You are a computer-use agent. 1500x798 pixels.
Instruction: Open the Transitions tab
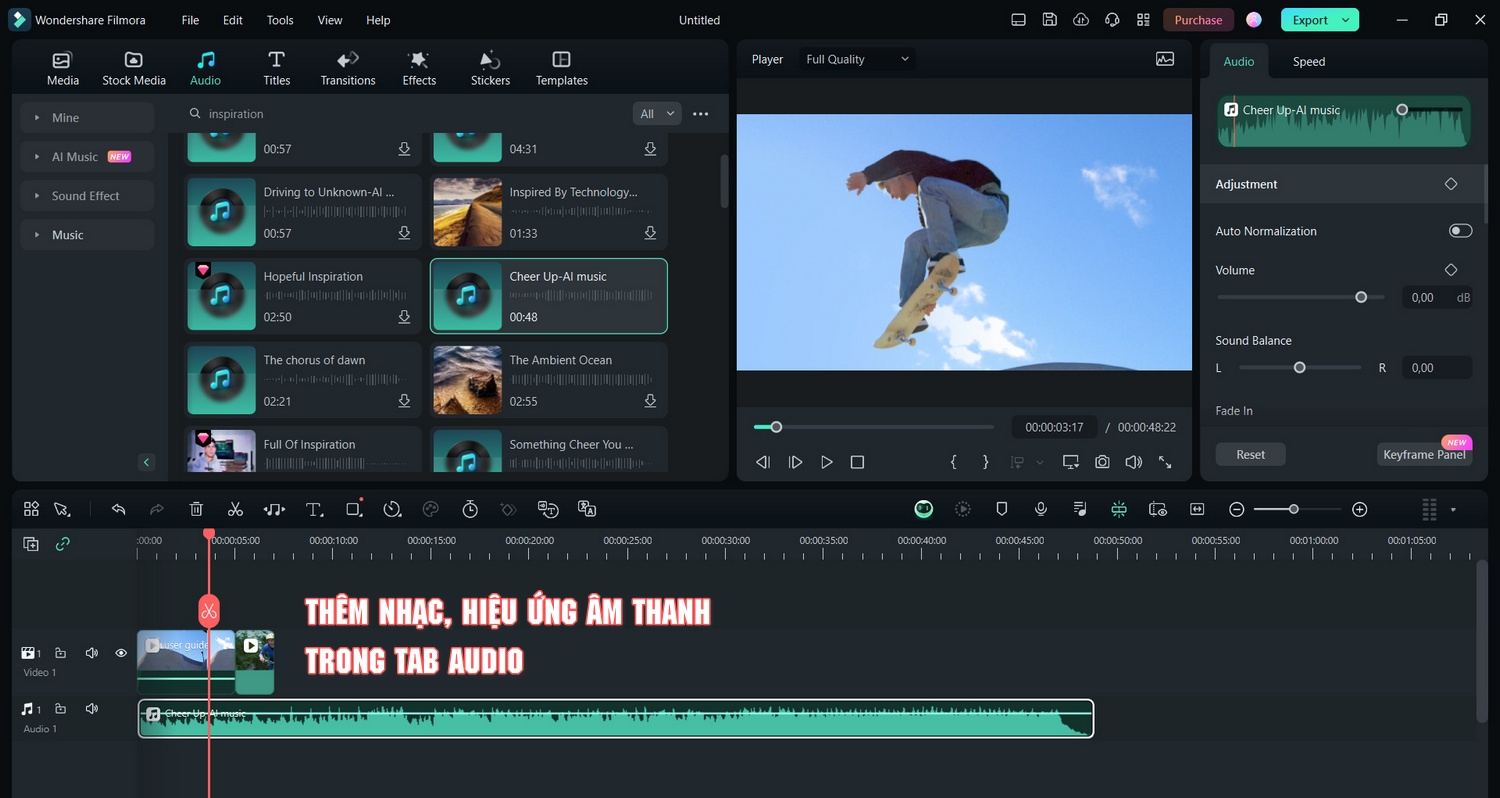[348, 68]
